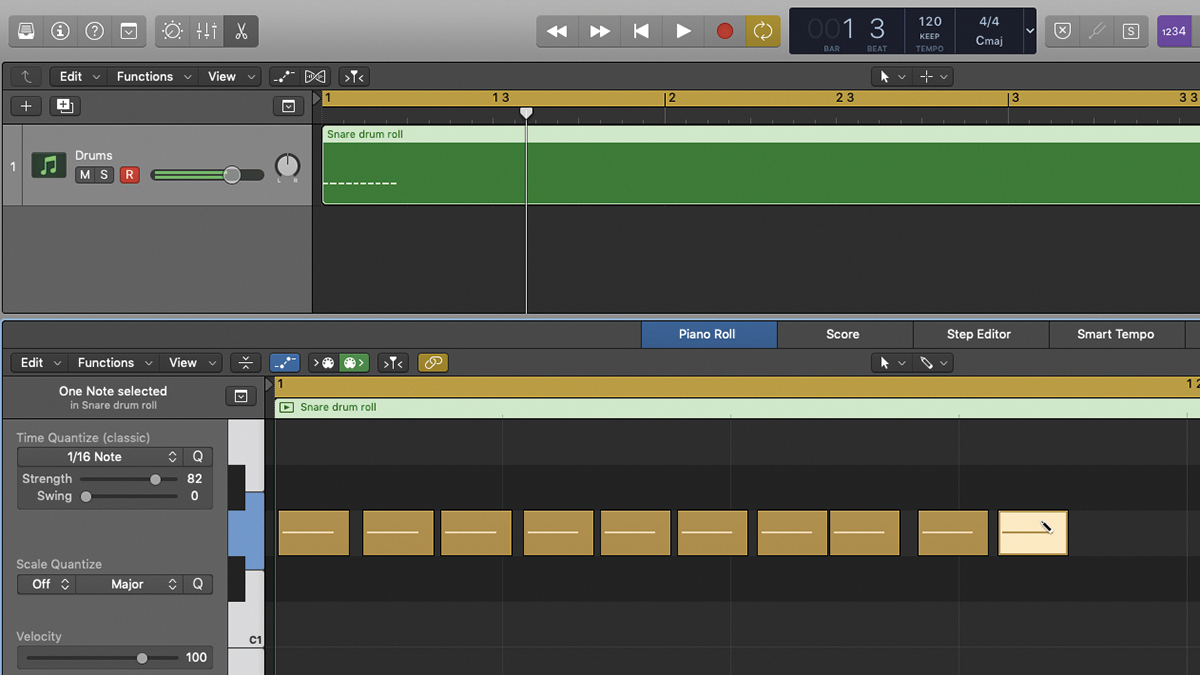This screenshot has height=675, width=1200.
Task: Open Piano Roll pencil tool menu
Action: pos(932,363)
